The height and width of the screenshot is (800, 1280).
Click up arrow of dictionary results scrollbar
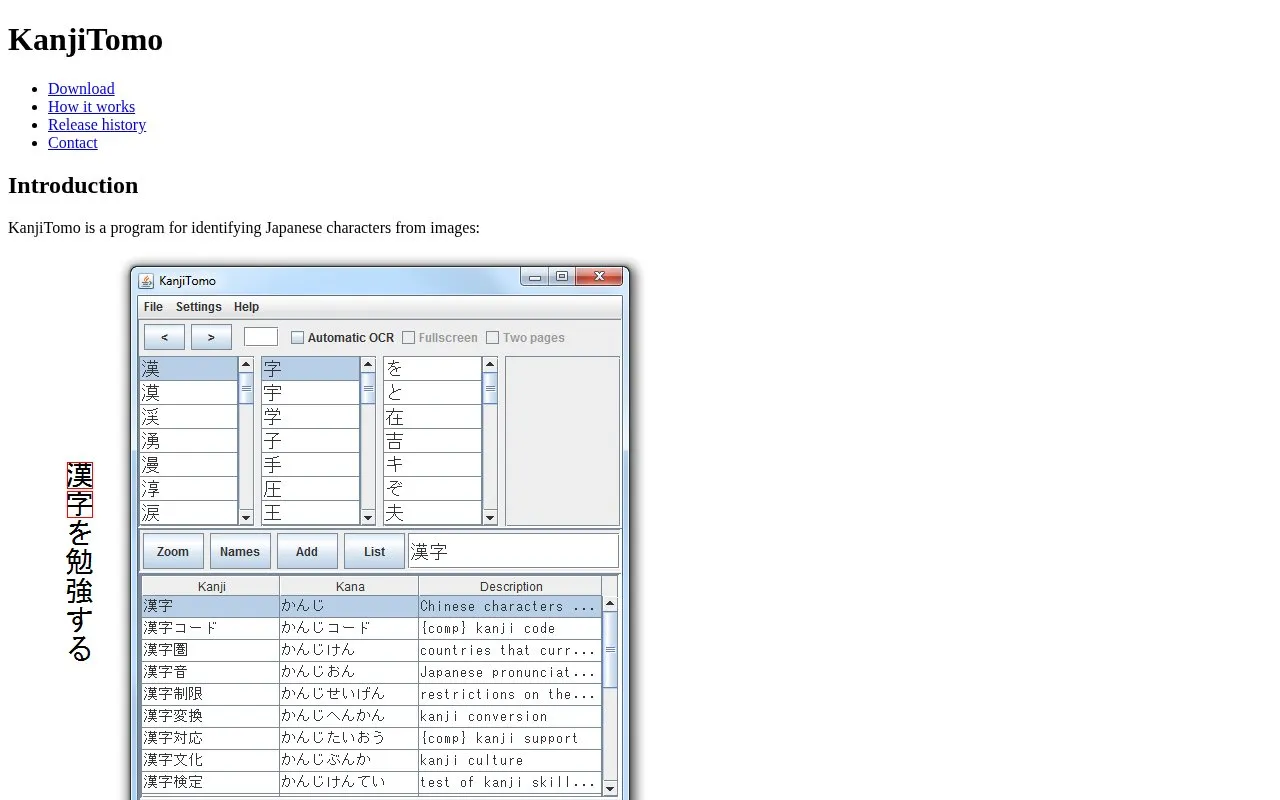coord(610,603)
